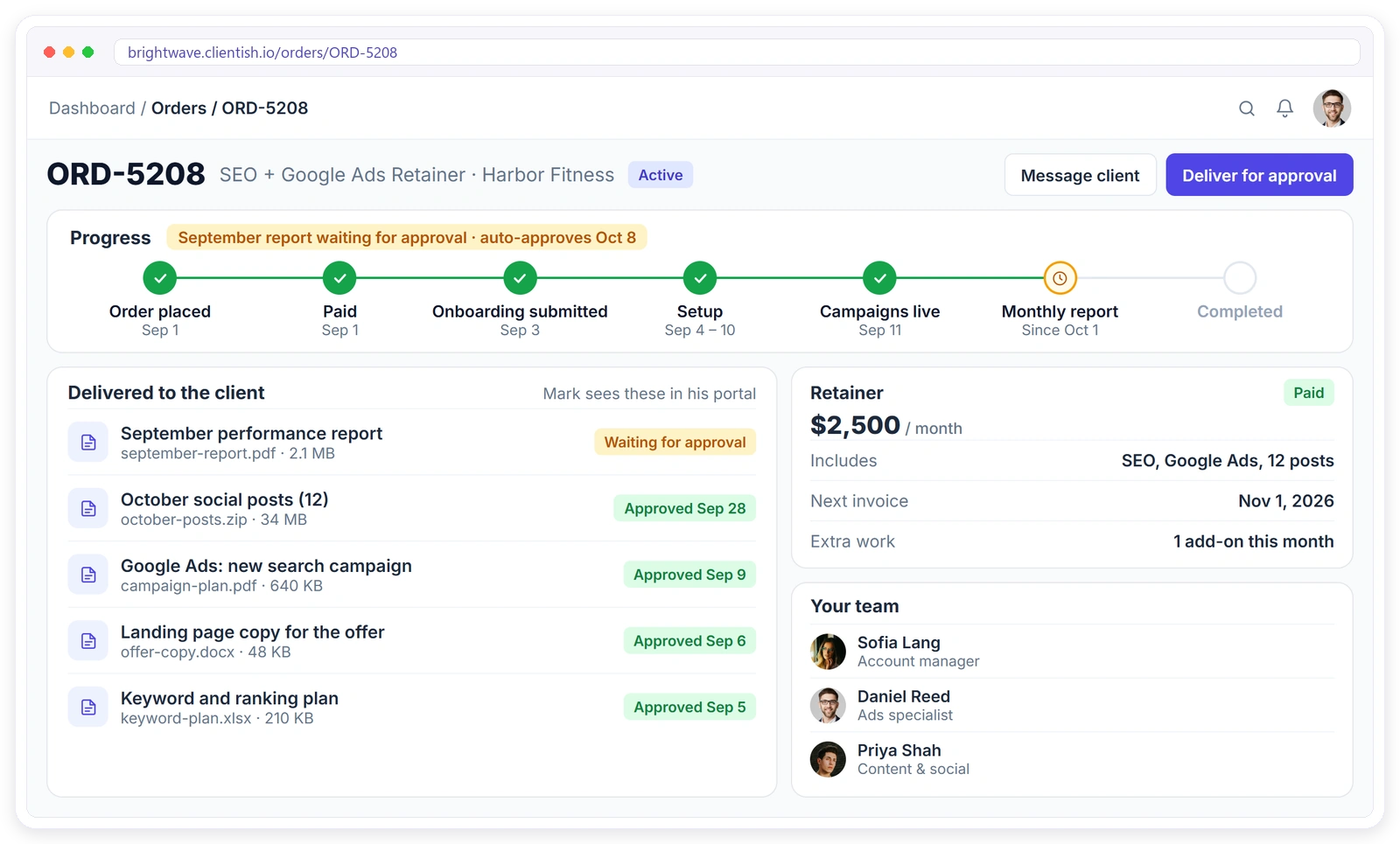The image size is (1400, 844).
Task: Click the red close window dot
Action: (x=50, y=52)
